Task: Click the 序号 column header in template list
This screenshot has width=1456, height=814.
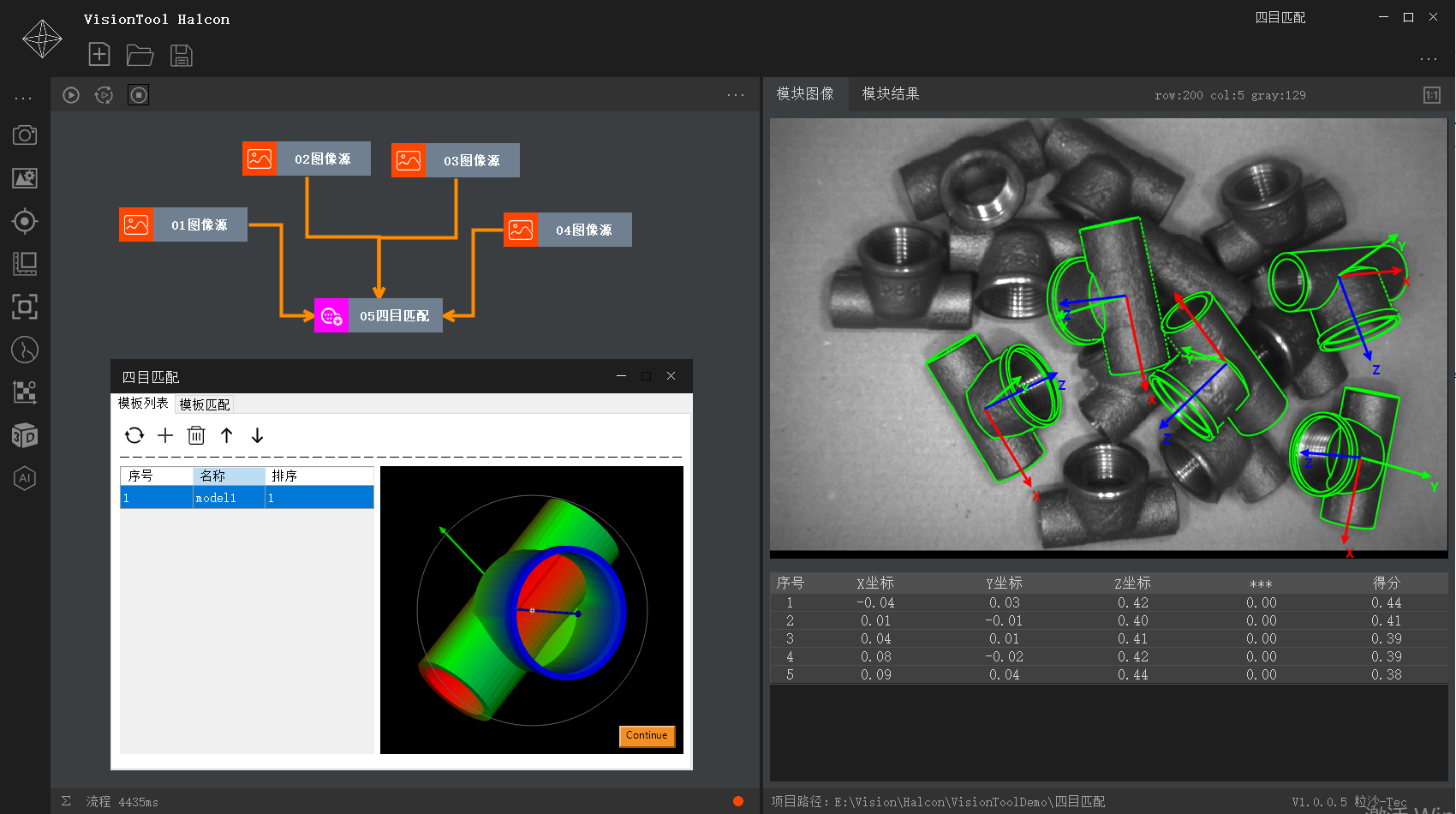Action: (x=157, y=476)
